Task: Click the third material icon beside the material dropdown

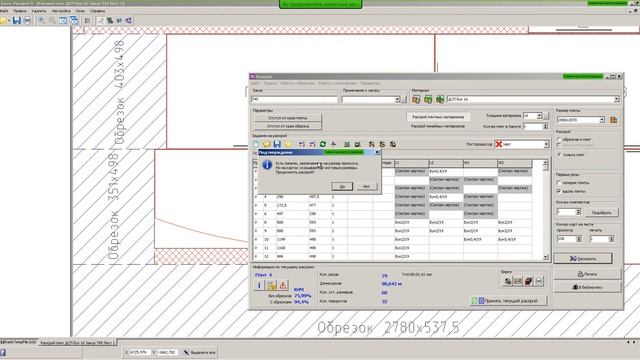Action: [x=440, y=99]
